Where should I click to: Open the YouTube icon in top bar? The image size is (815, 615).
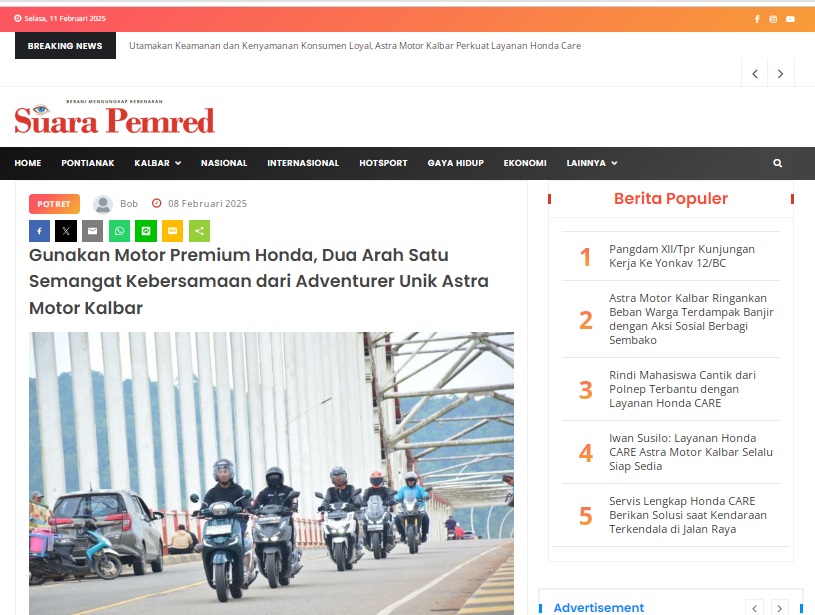click(x=790, y=19)
